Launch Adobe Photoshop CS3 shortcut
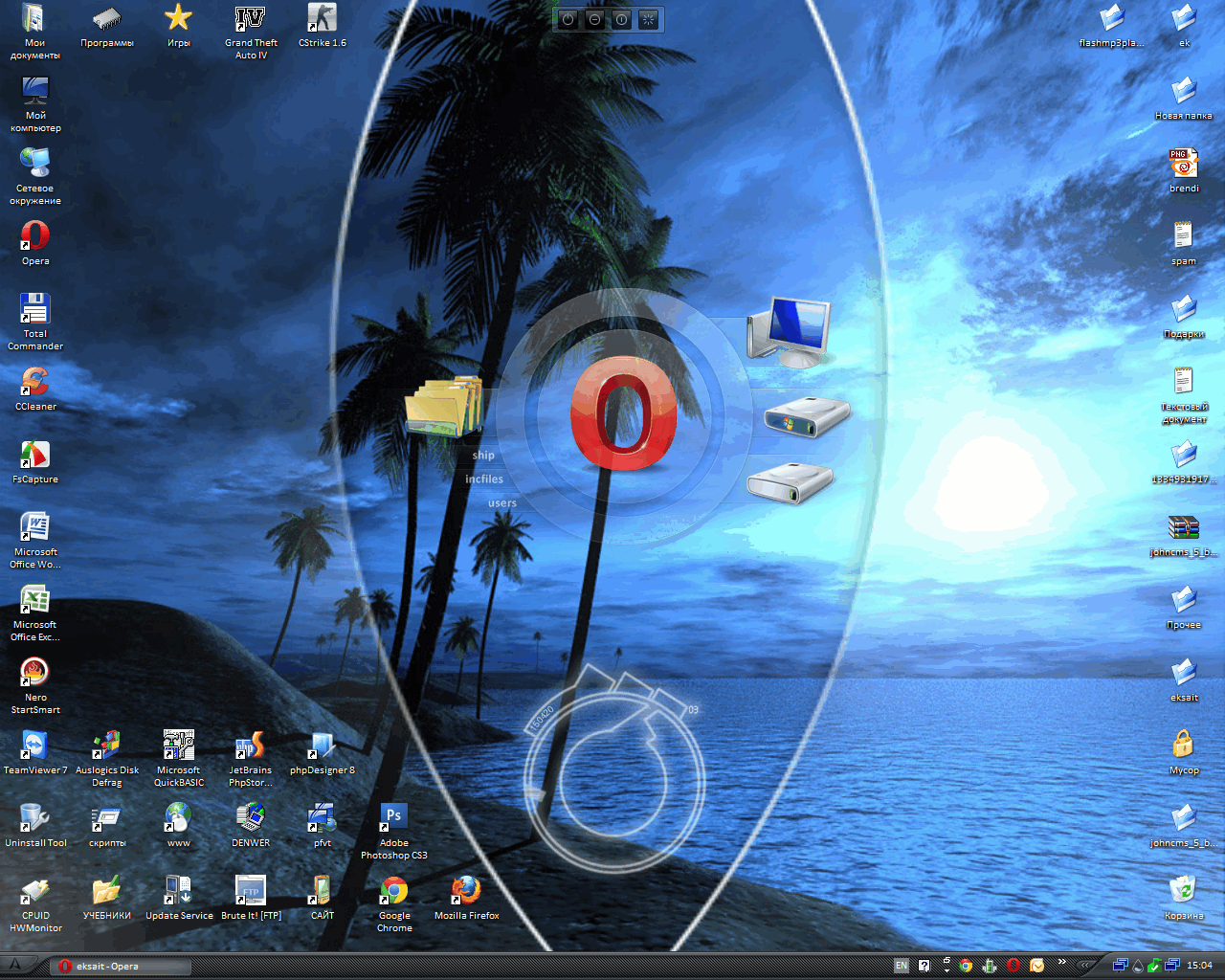The image size is (1225, 980). click(394, 831)
